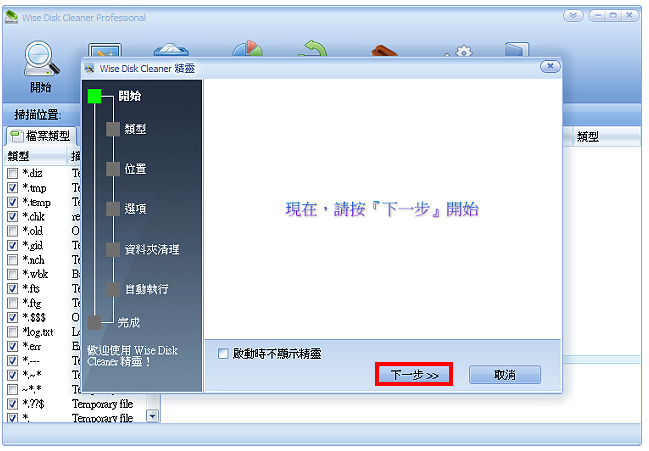Uncheck the *.temp file type checkbox
Screen dimensions: 649x451
(x=13, y=202)
